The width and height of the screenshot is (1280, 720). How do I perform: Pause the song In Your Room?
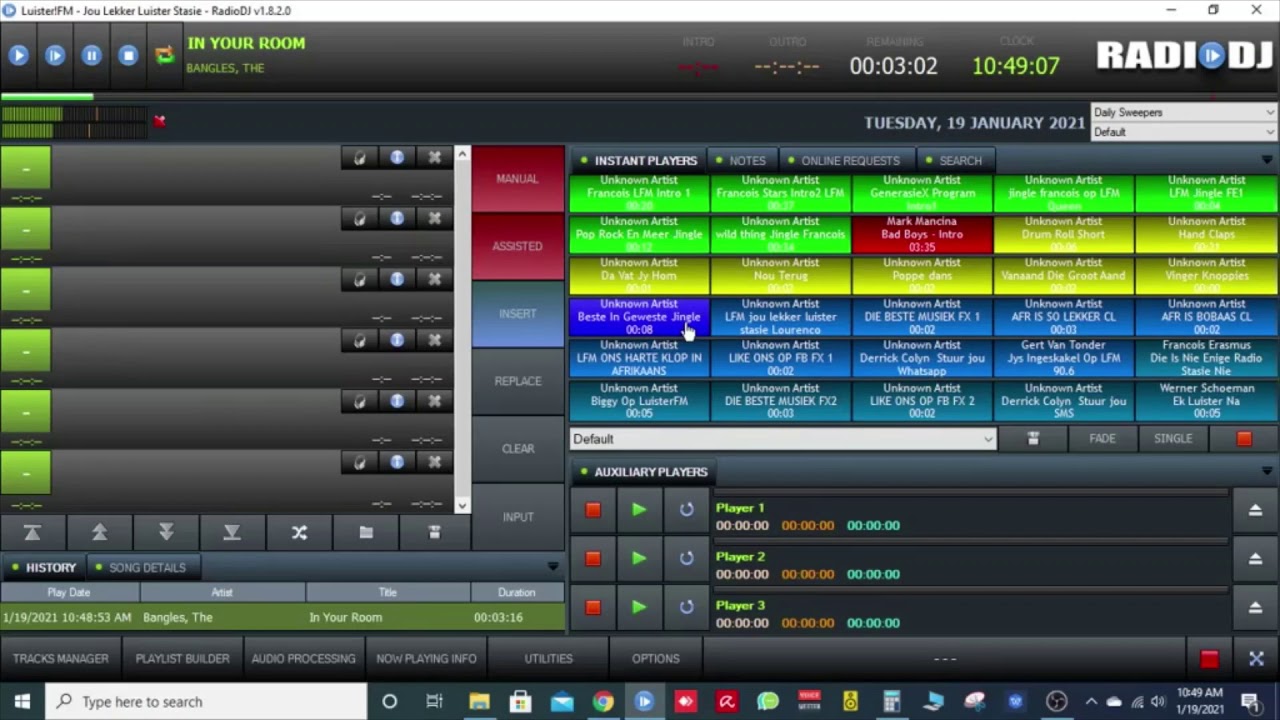91,56
